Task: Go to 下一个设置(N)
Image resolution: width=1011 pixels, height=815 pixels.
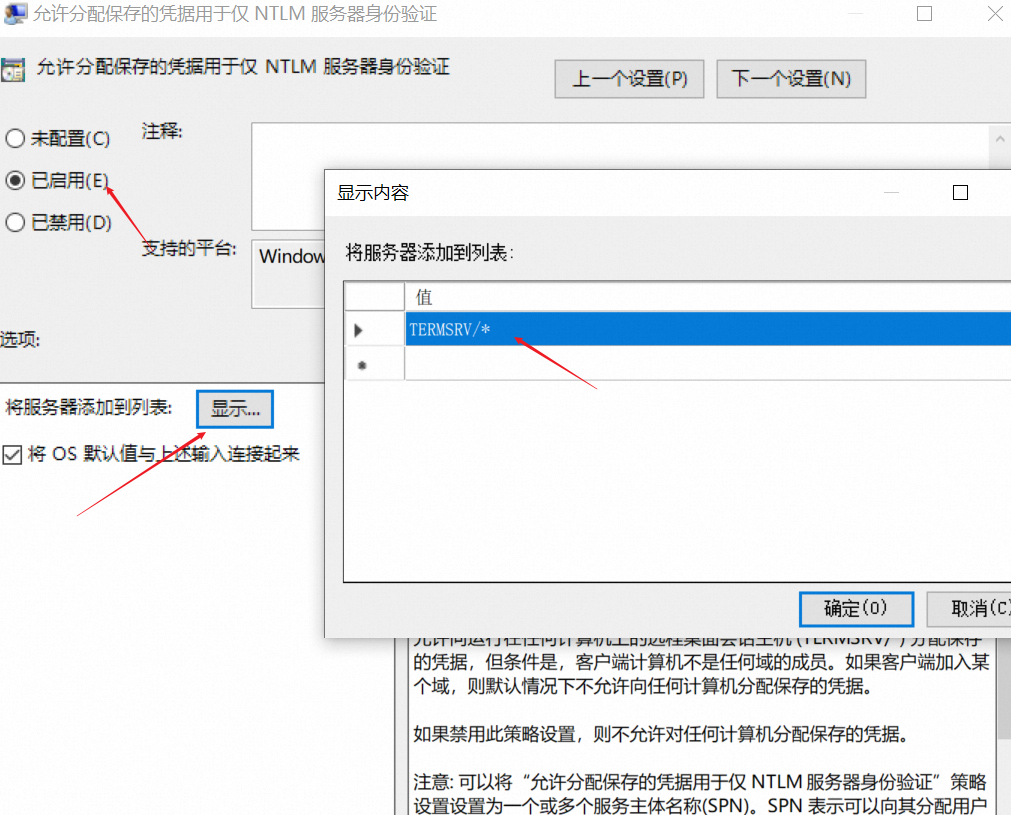Action: [791, 79]
